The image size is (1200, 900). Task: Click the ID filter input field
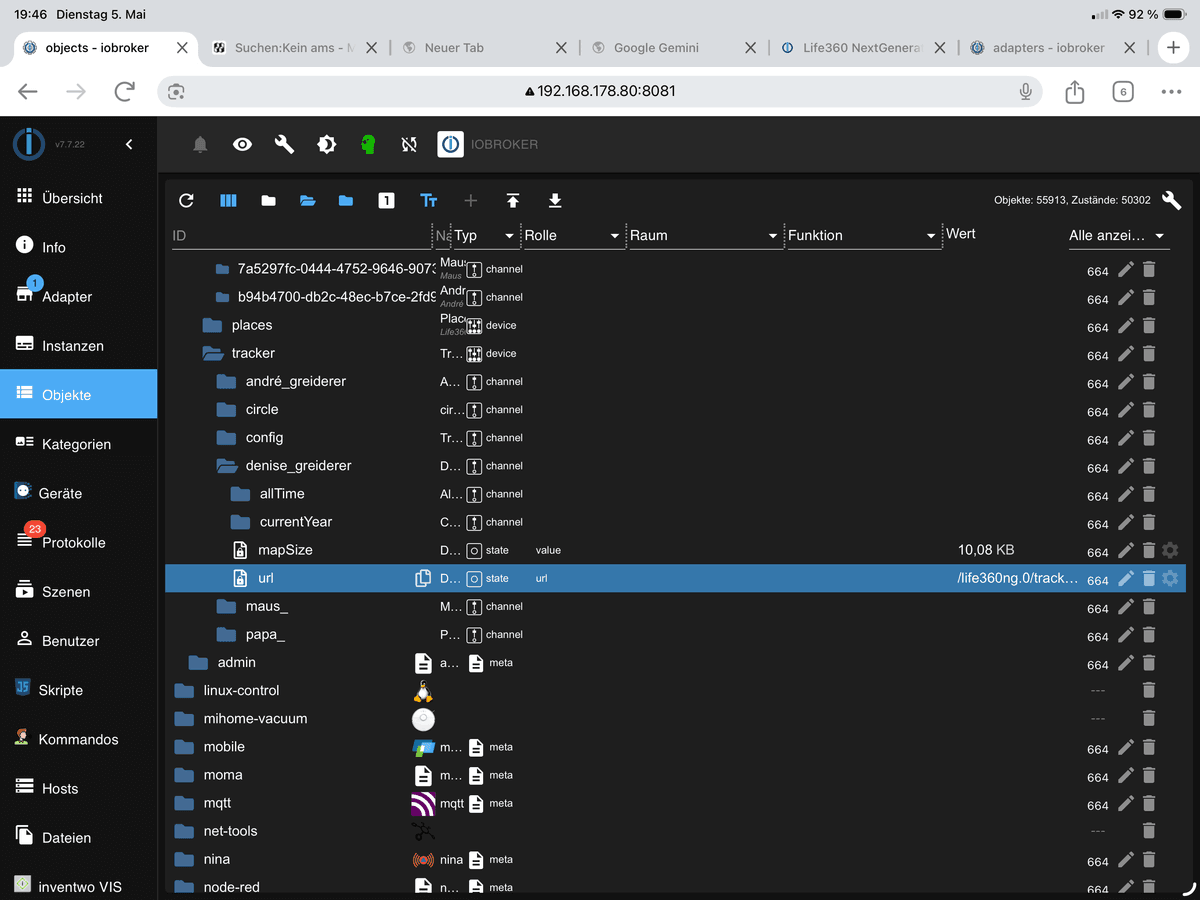coord(300,236)
